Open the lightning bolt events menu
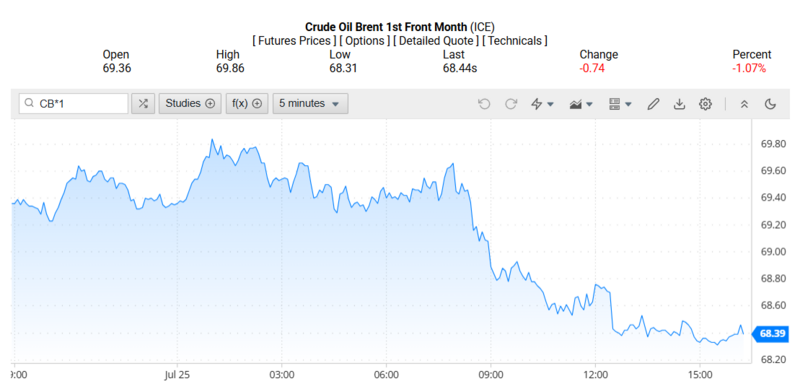The width and height of the screenshot is (800, 384). (x=543, y=104)
